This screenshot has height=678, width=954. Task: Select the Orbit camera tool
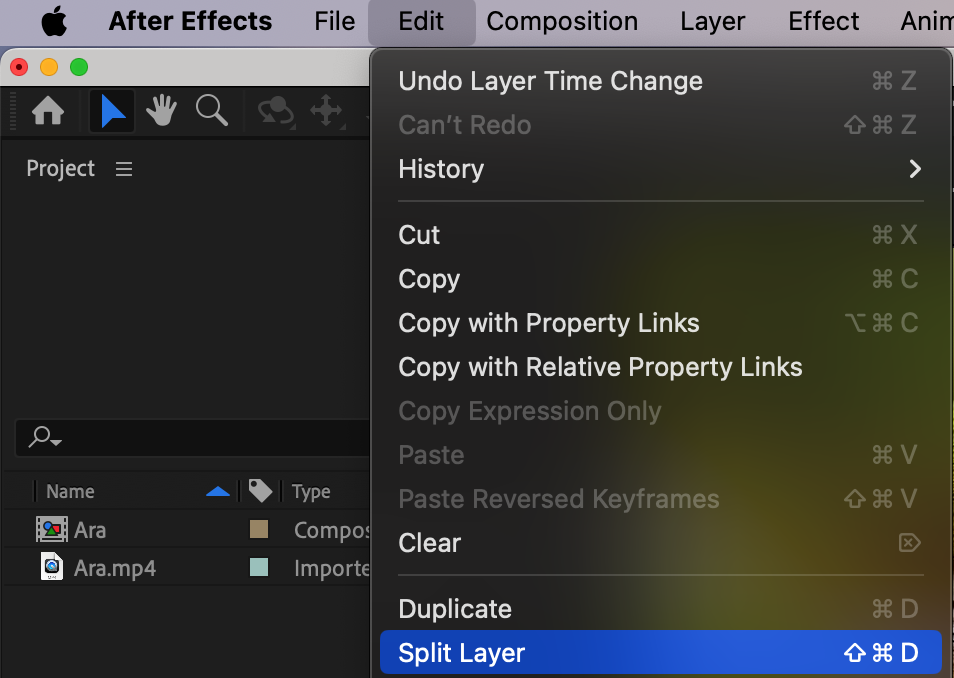tap(276, 111)
